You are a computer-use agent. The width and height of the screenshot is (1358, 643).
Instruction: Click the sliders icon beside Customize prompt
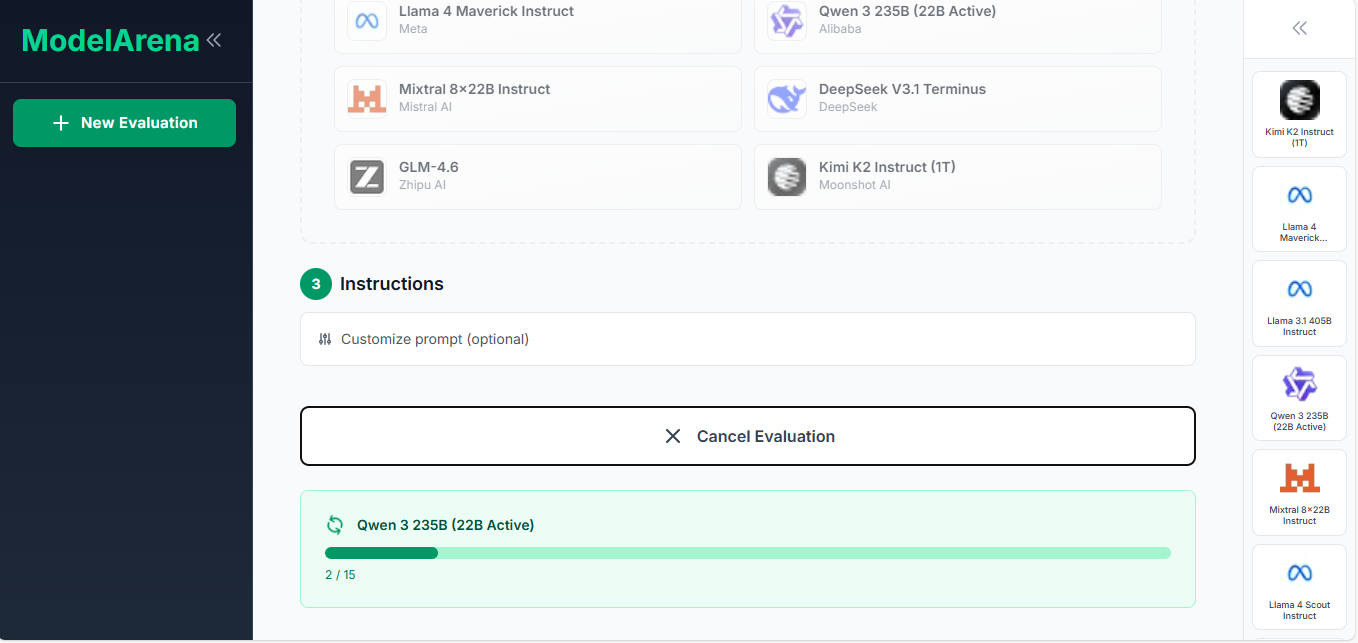pyautogui.click(x=325, y=339)
